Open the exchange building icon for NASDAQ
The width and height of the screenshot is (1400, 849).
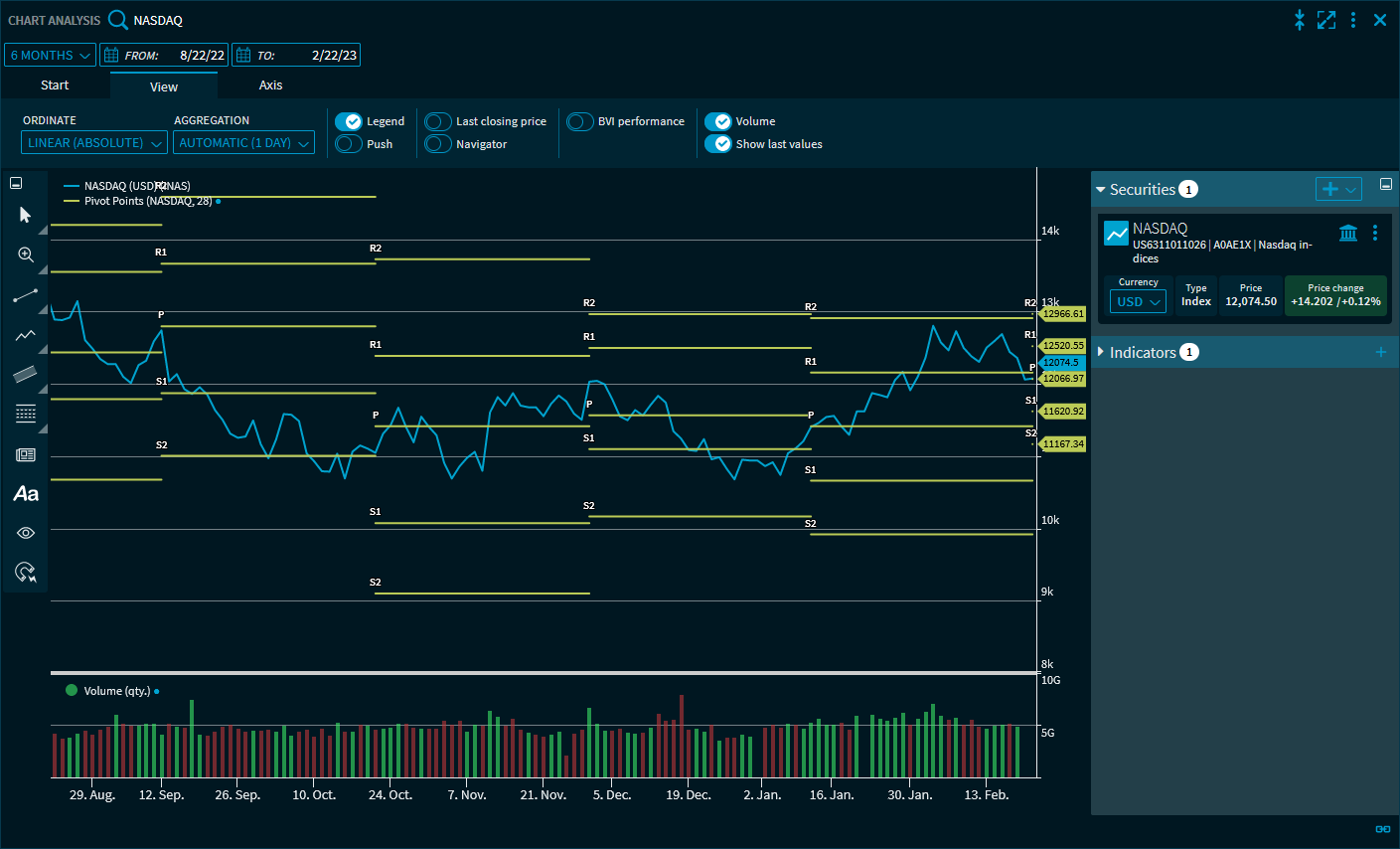[x=1348, y=233]
